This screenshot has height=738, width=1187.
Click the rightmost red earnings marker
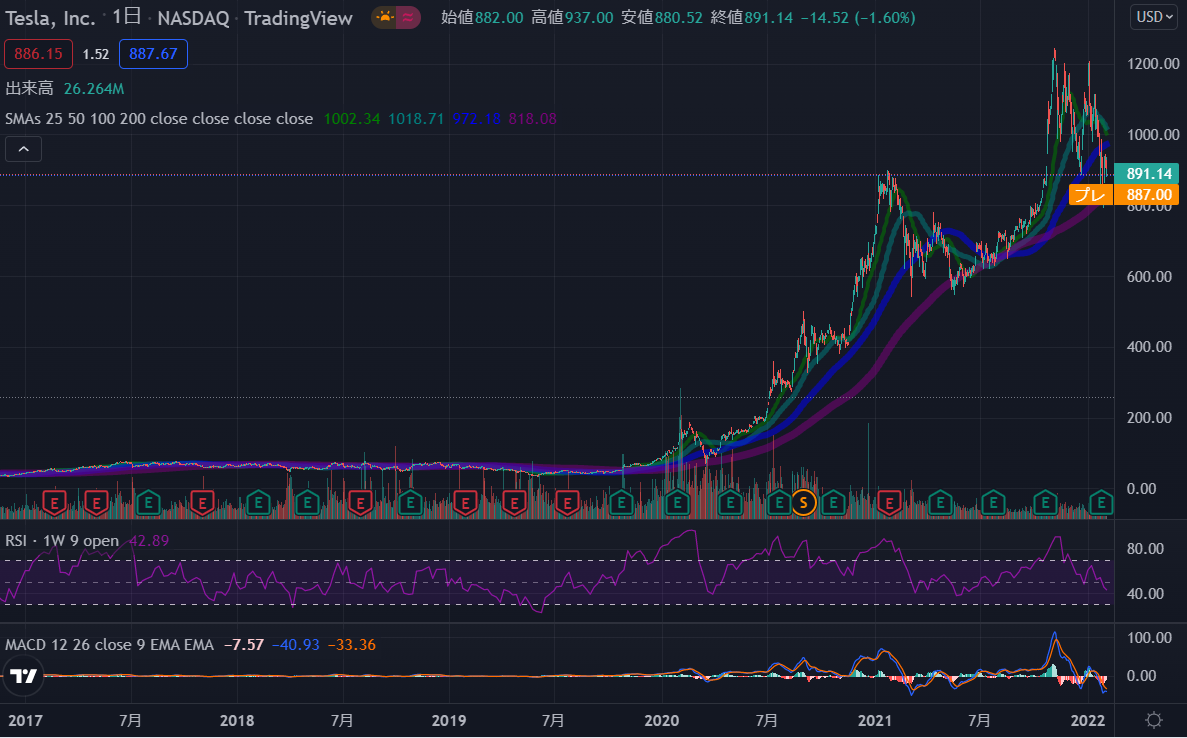(x=889, y=502)
